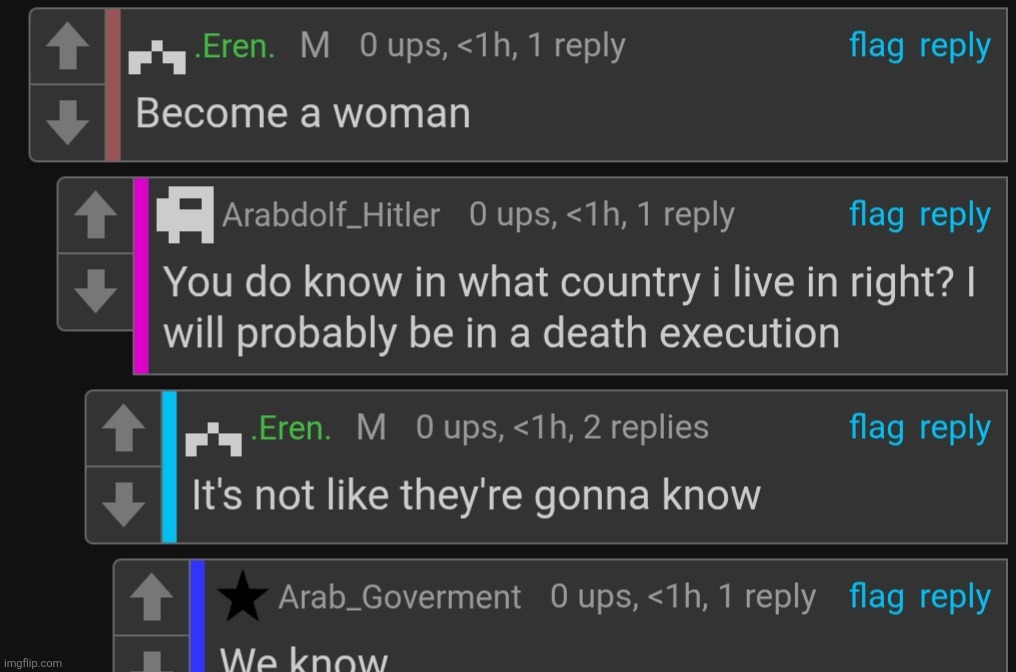Upvote Arabdolf_Hitler's comment about country
1016x672 pixels.
(x=95, y=214)
